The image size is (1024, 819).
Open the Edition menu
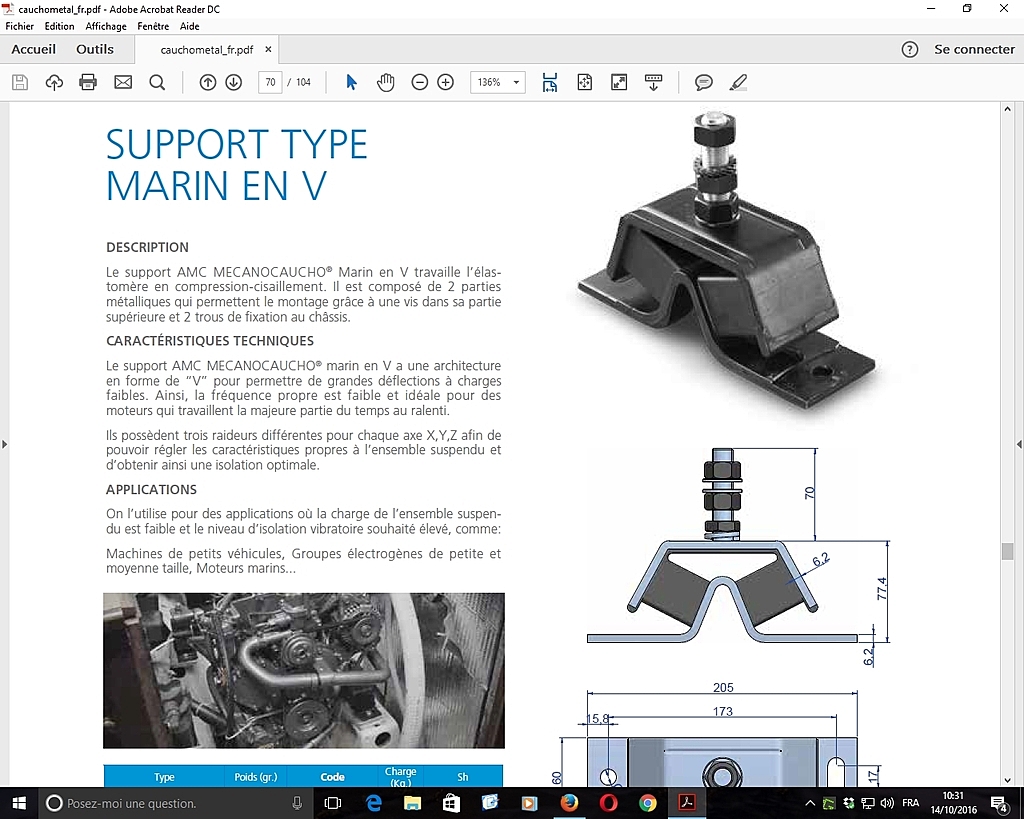[59, 26]
